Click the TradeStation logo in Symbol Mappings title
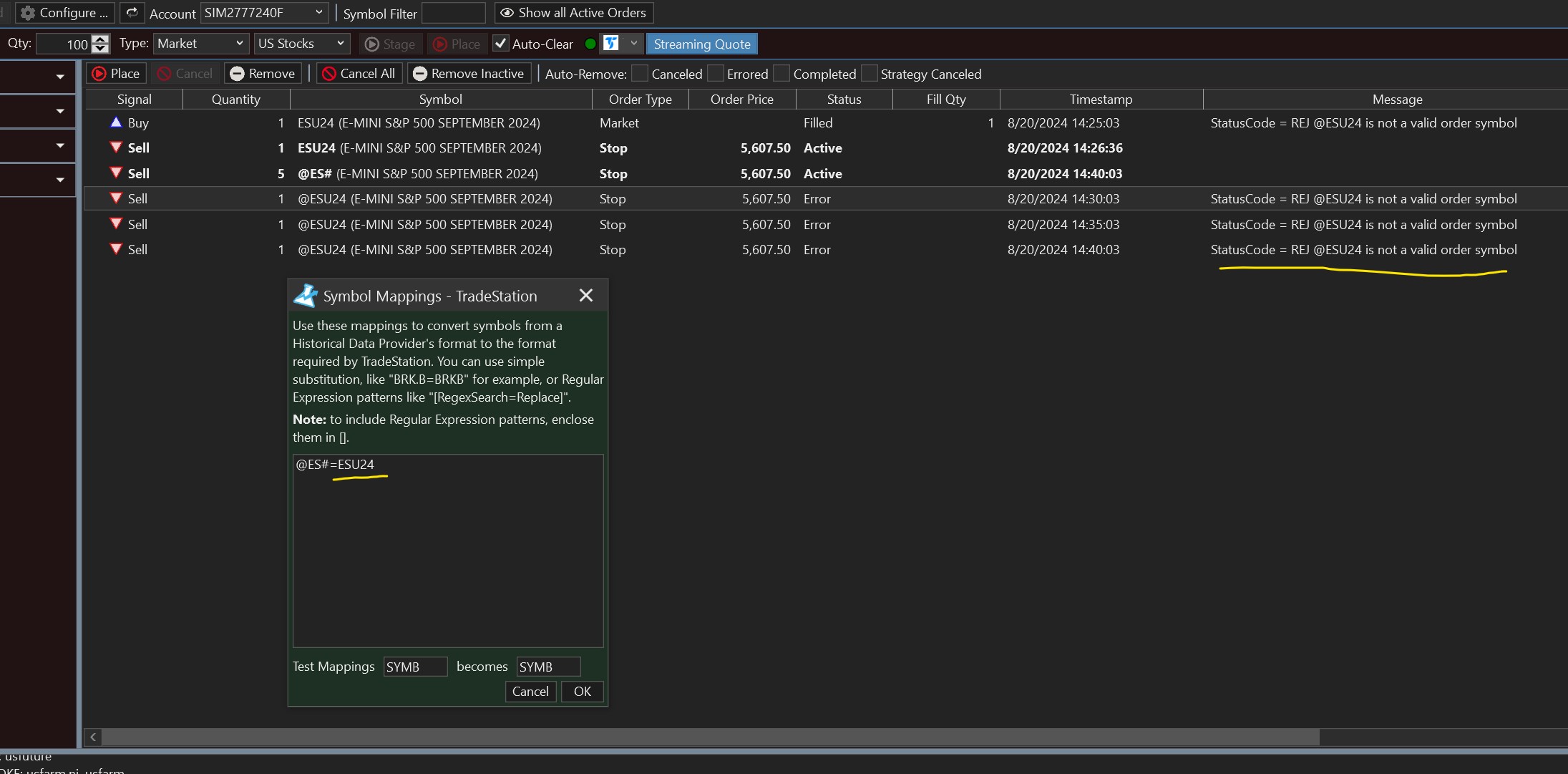 click(x=306, y=296)
